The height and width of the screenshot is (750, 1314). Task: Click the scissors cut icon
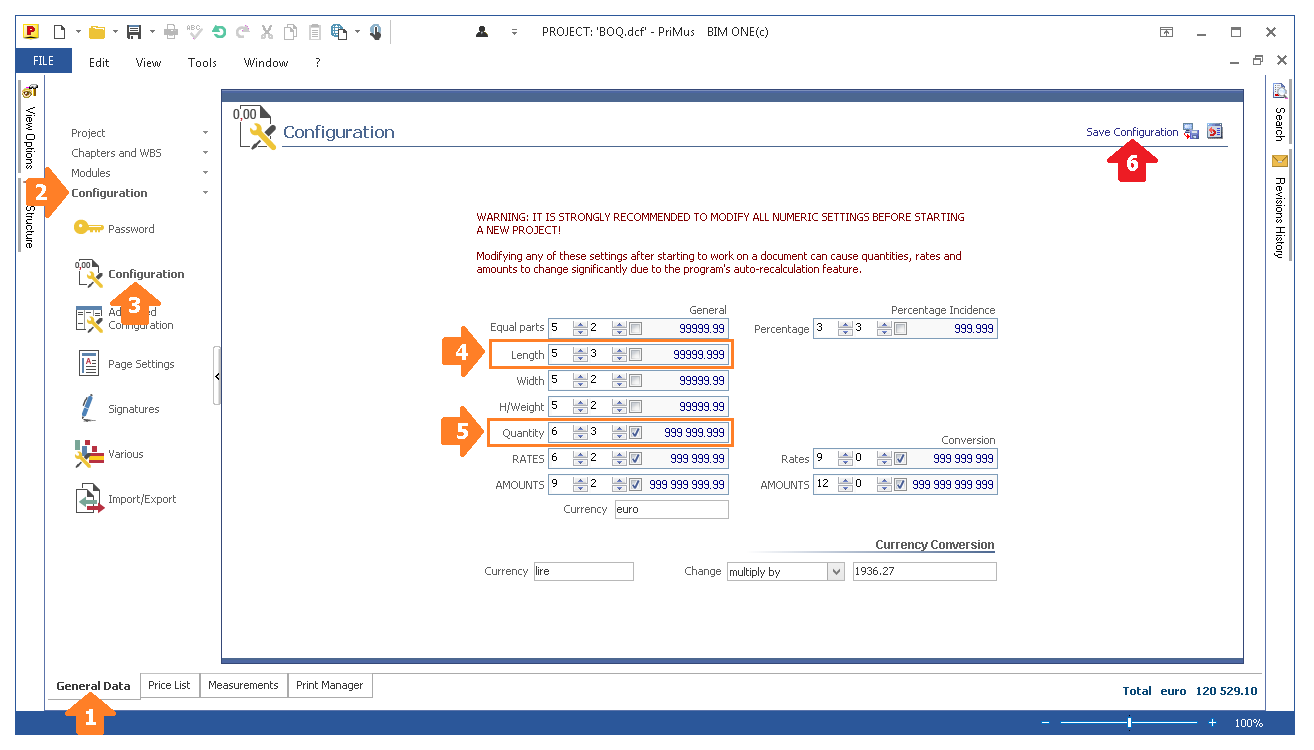click(267, 32)
